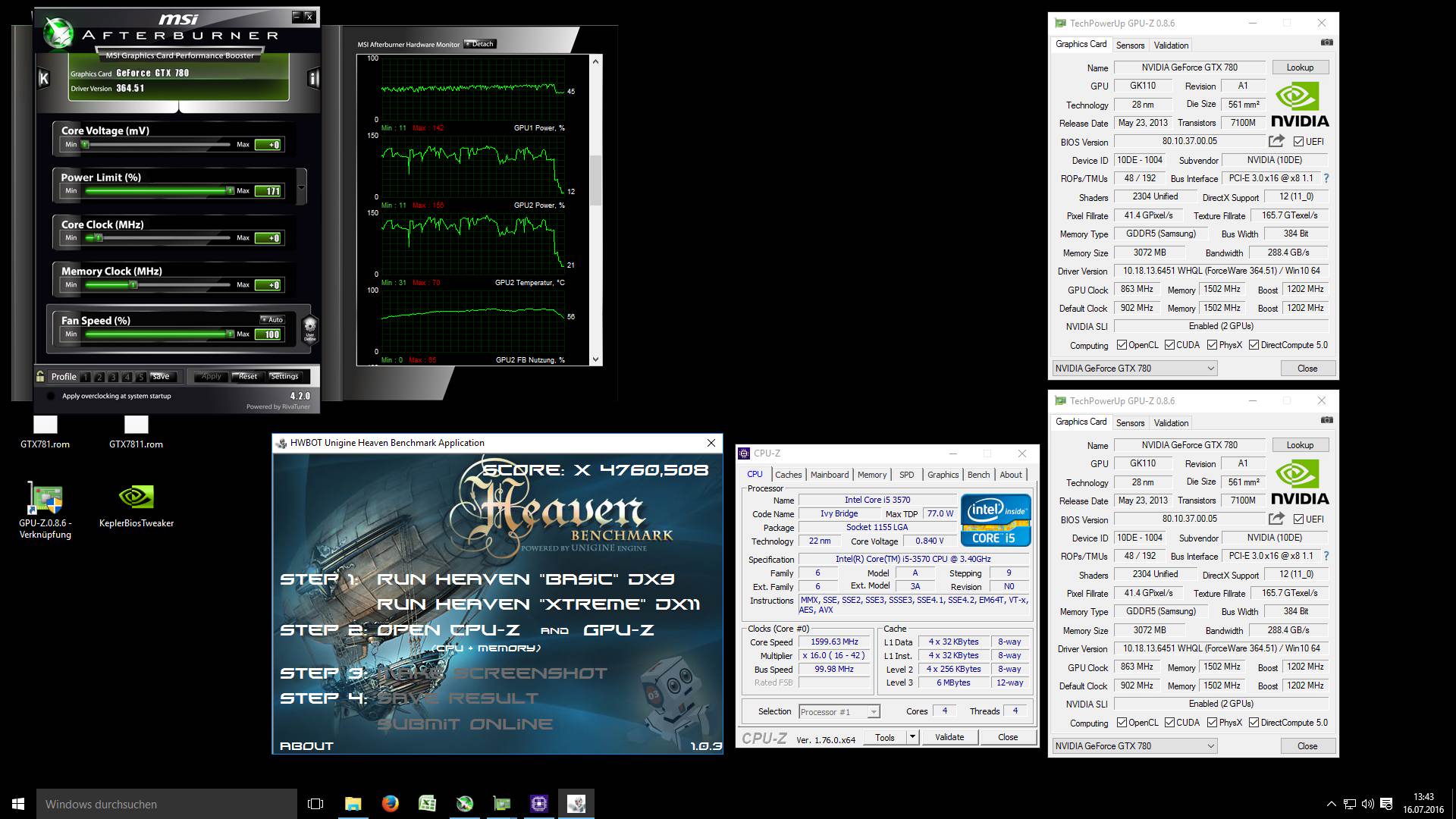The width and height of the screenshot is (1456, 819).
Task: Open MSI Afterburner taskbar icon
Action: click(464, 803)
